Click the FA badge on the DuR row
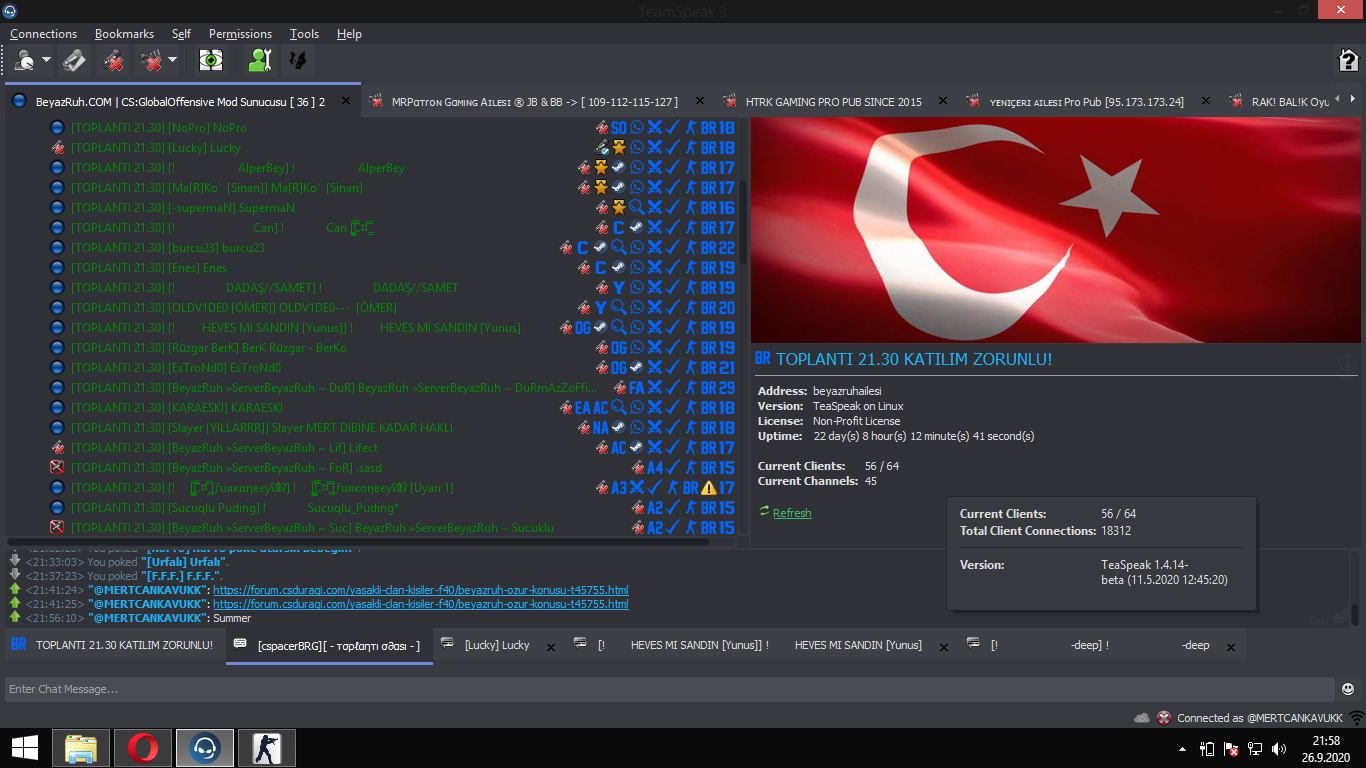1366x768 pixels. [x=636, y=388]
